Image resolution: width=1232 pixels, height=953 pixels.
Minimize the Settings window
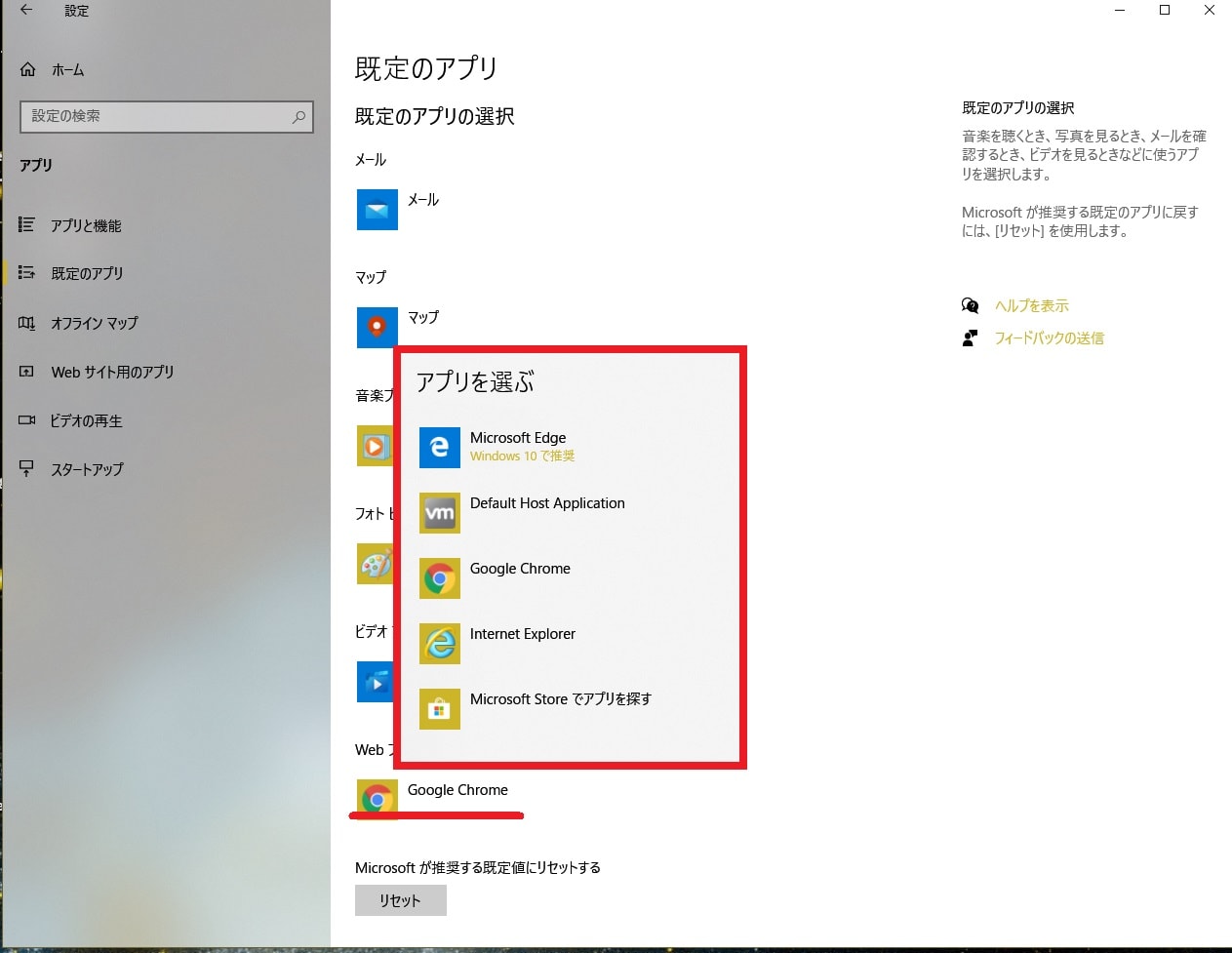(x=1120, y=11)
